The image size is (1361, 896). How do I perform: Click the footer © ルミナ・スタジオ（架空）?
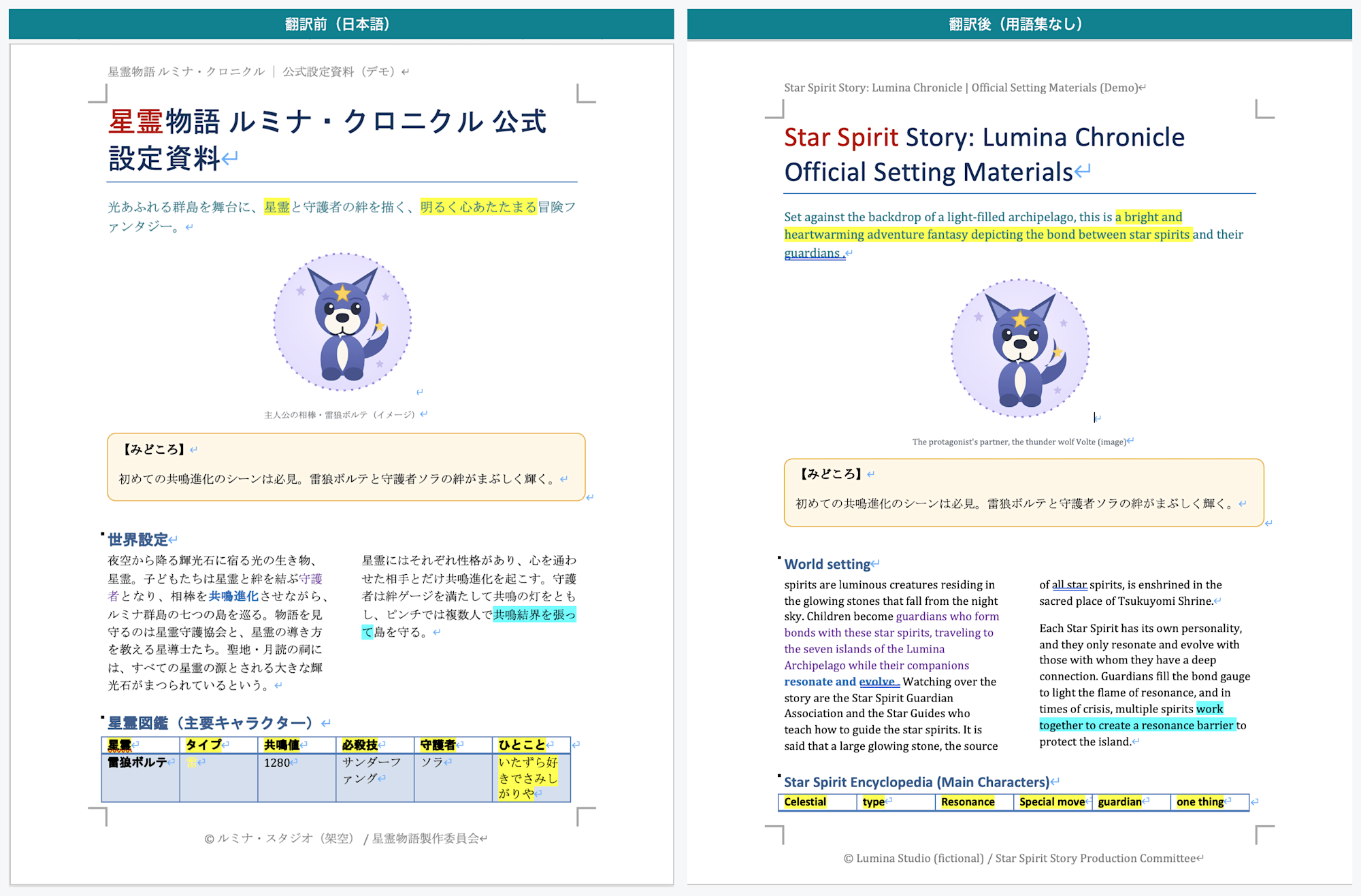(x=280, y=839)
